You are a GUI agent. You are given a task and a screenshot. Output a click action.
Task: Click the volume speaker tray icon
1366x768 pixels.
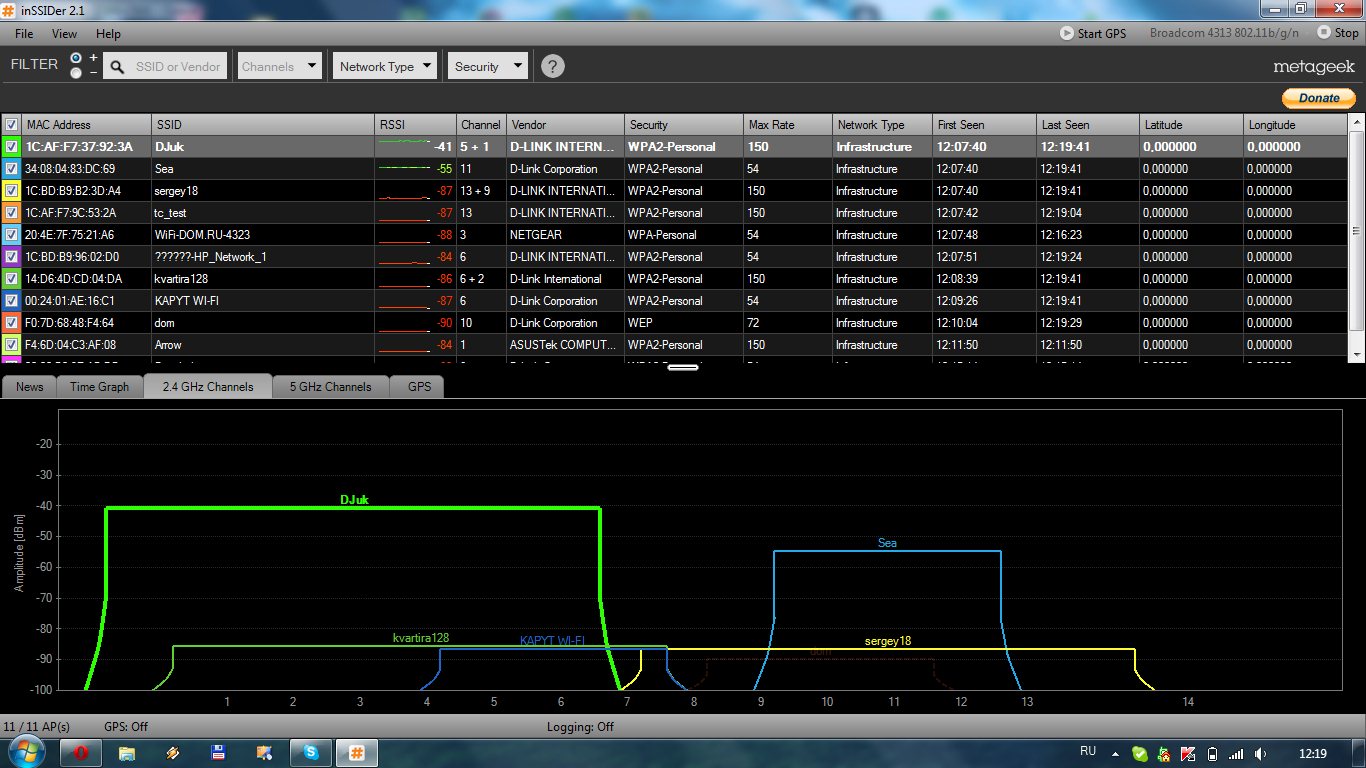[1261, 753]
